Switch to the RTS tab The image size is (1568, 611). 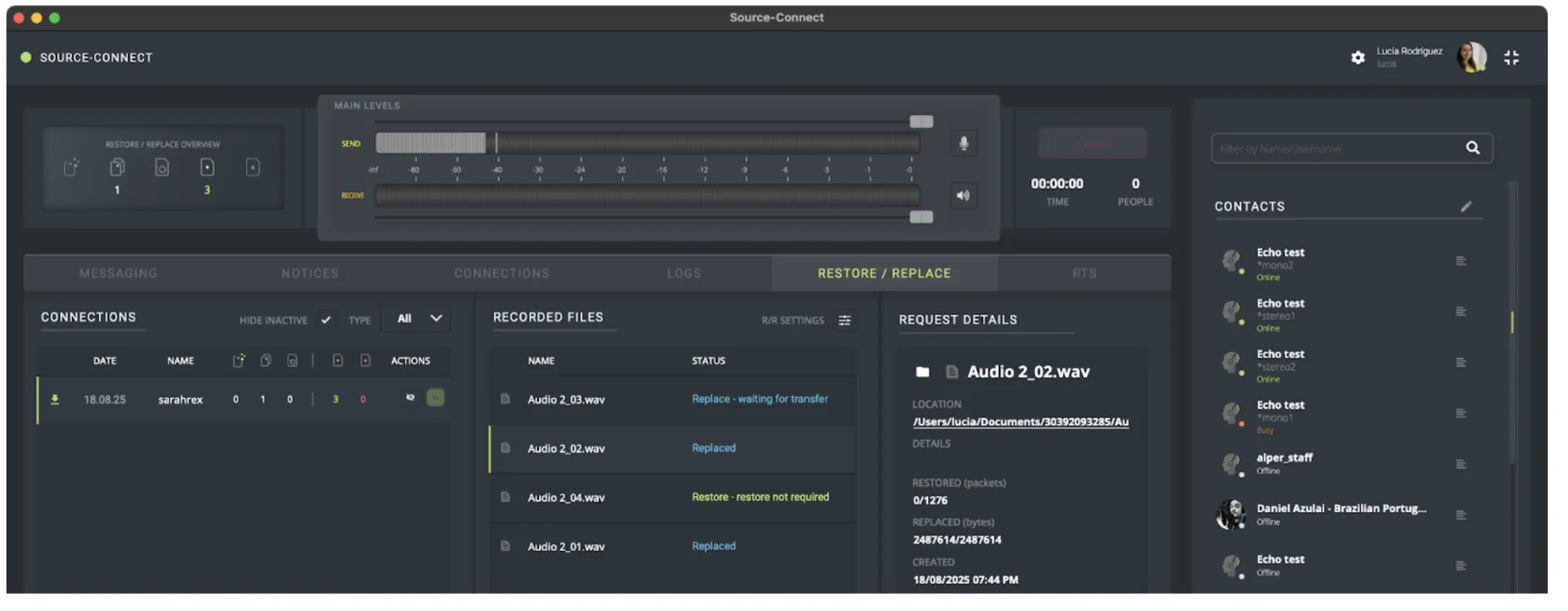[1084, 273]
